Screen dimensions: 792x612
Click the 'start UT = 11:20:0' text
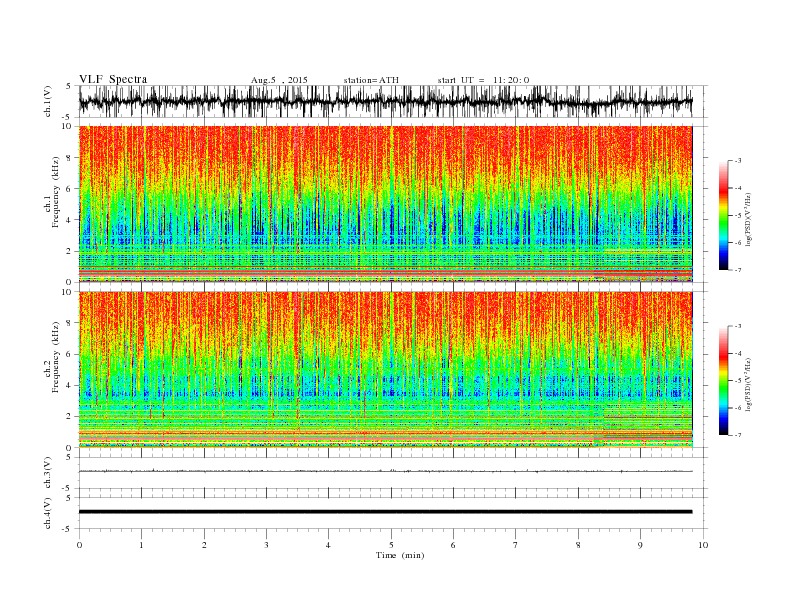[x=483, y=80]
